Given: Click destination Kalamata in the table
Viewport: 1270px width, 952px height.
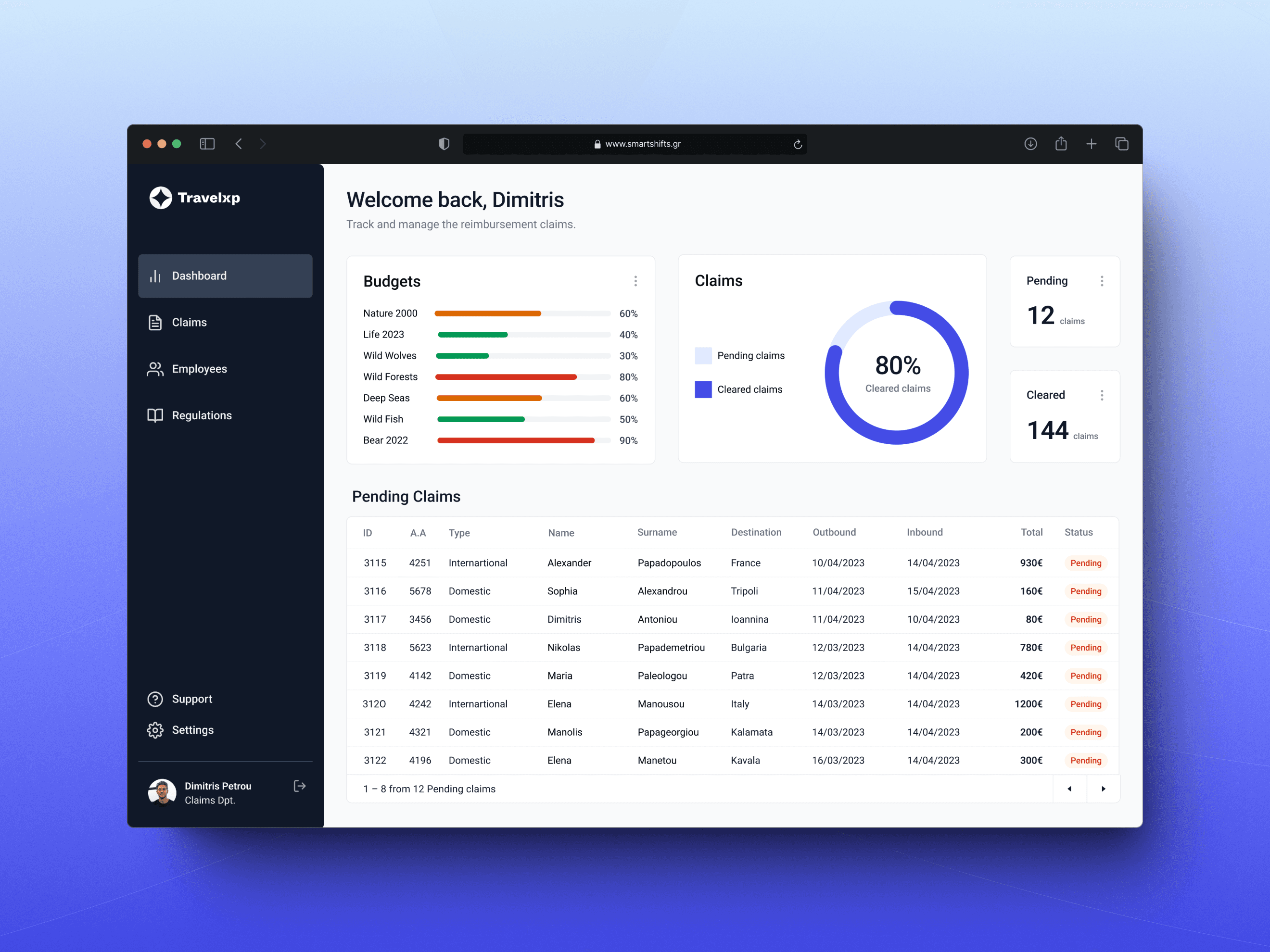Looking at the screenshot, I should pyautogui.click(x=751, y=732).
